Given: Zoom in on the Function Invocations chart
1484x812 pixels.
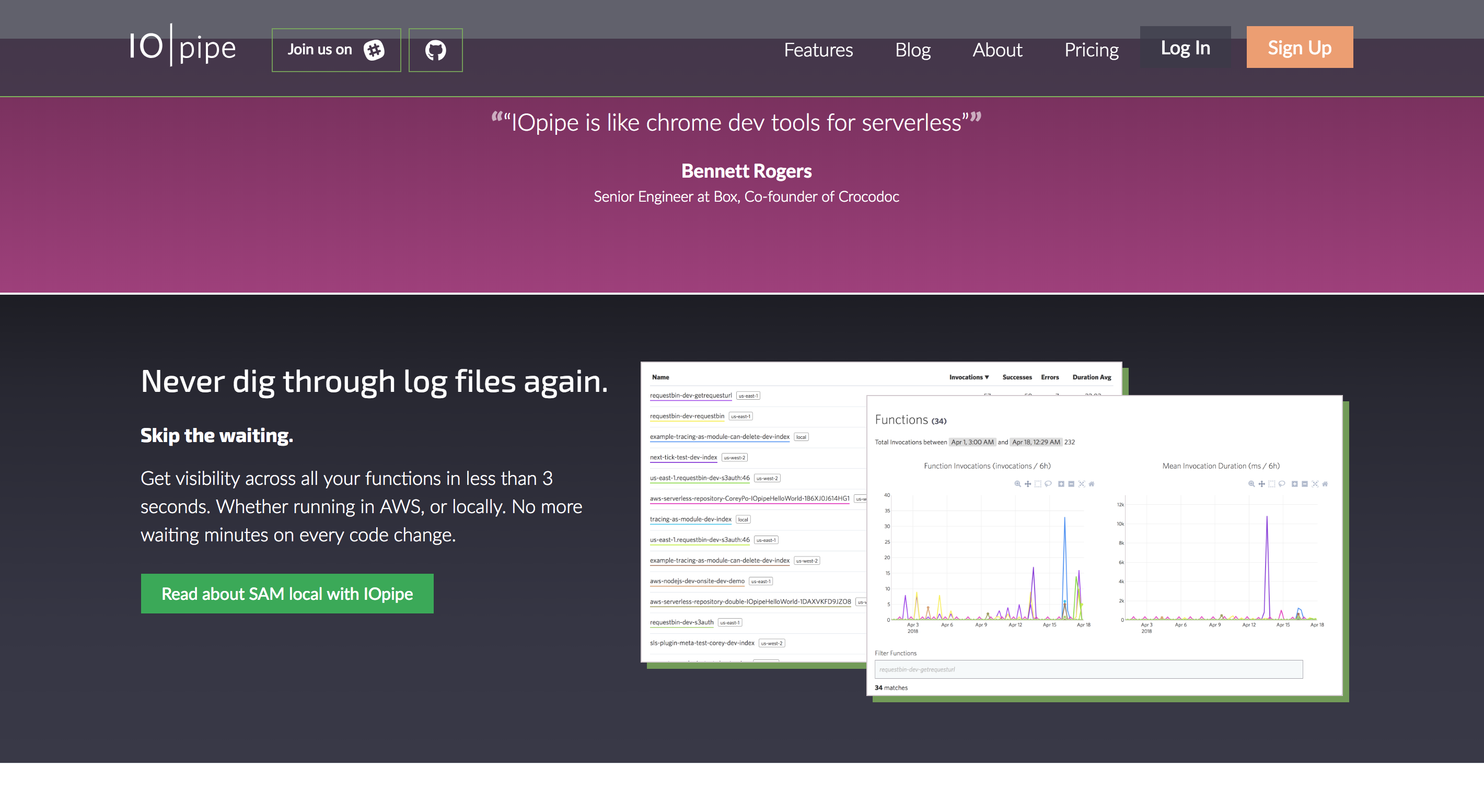Looking at the screenshot, I should tap(1062, 484).
